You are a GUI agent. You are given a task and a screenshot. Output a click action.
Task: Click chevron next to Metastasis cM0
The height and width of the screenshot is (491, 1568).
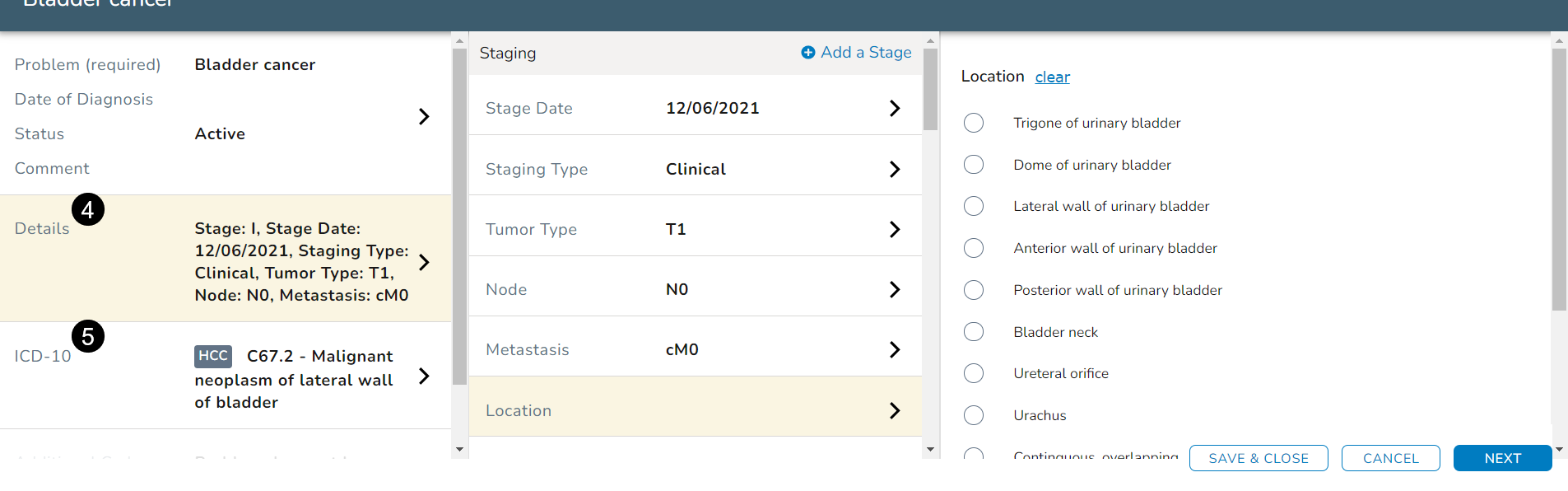[895, 350]
